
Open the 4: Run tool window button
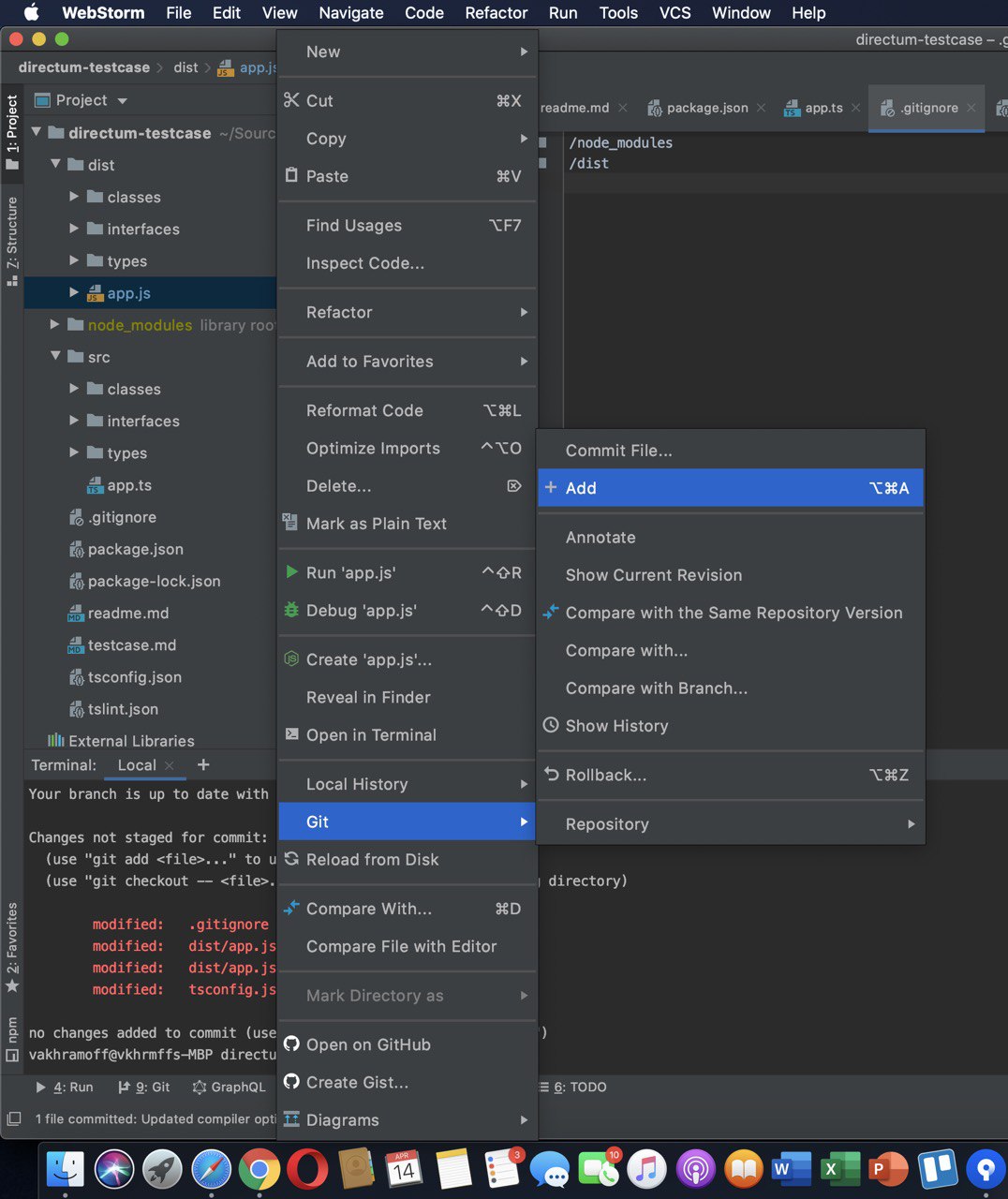tap(65, 1087)
